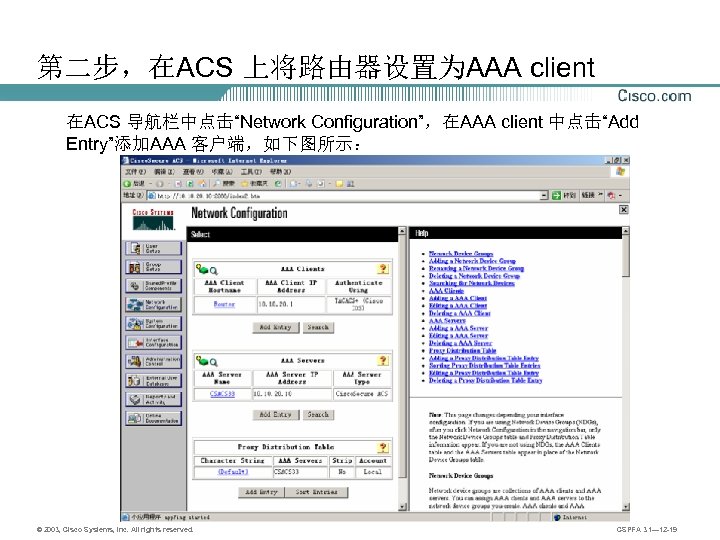Viewport: 720px width, 540px height.
Task: Open the Router AAA client hostname link
Action: click(x=224, y=304)
